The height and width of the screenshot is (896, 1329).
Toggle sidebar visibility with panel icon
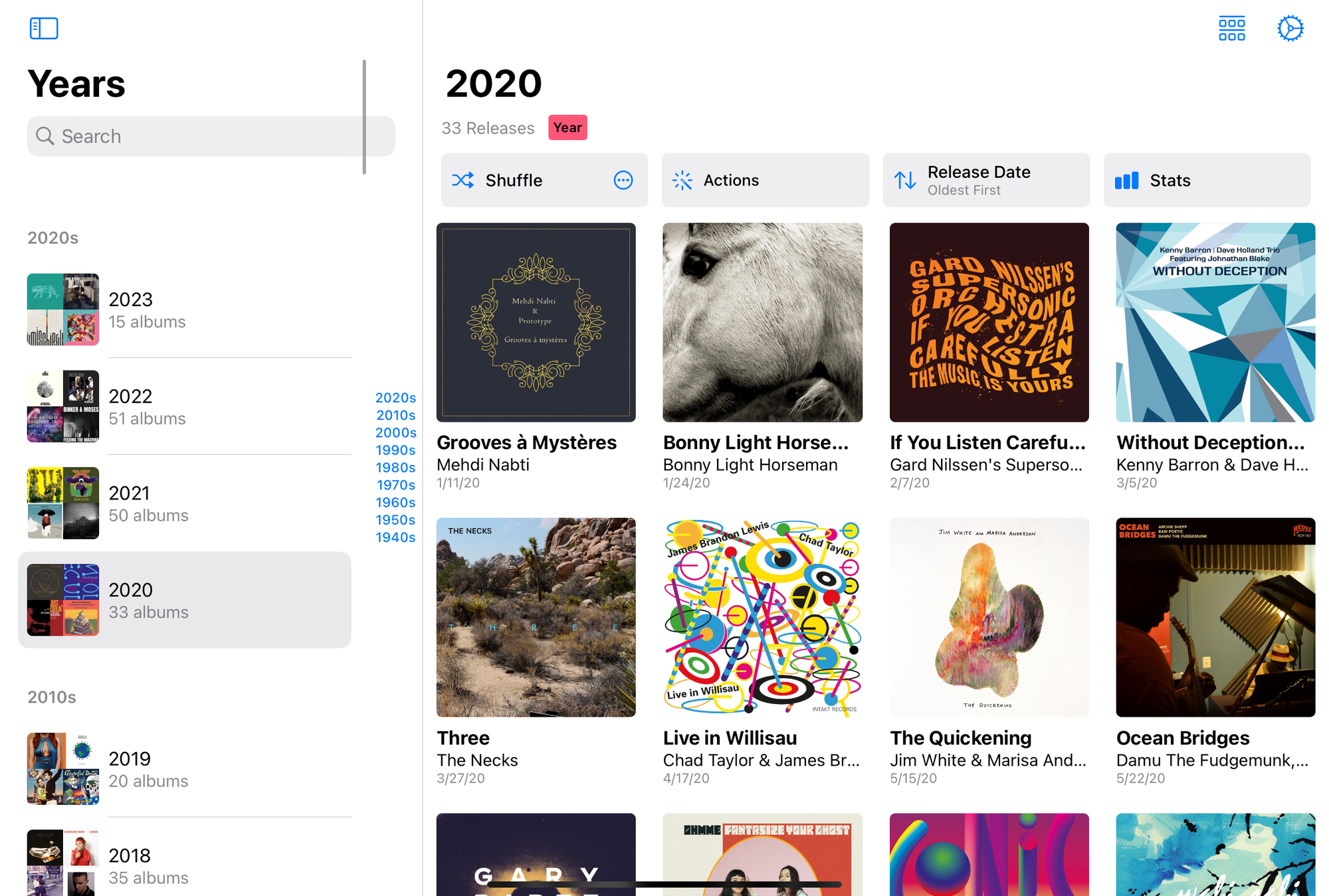tap(44, 28)
